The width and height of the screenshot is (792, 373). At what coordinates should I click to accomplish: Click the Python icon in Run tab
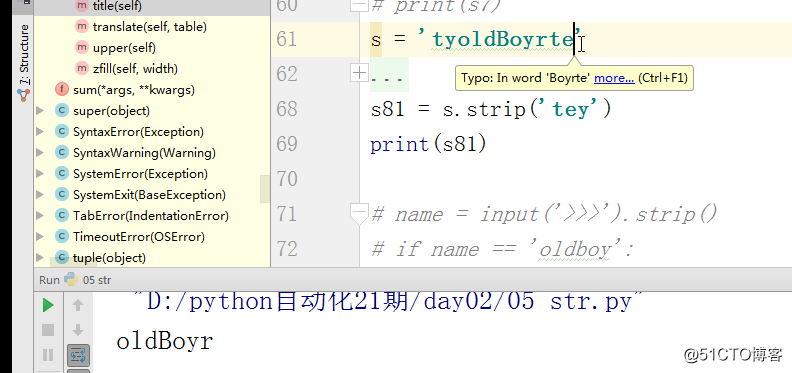pyautogui.click(x=71, y=279)
